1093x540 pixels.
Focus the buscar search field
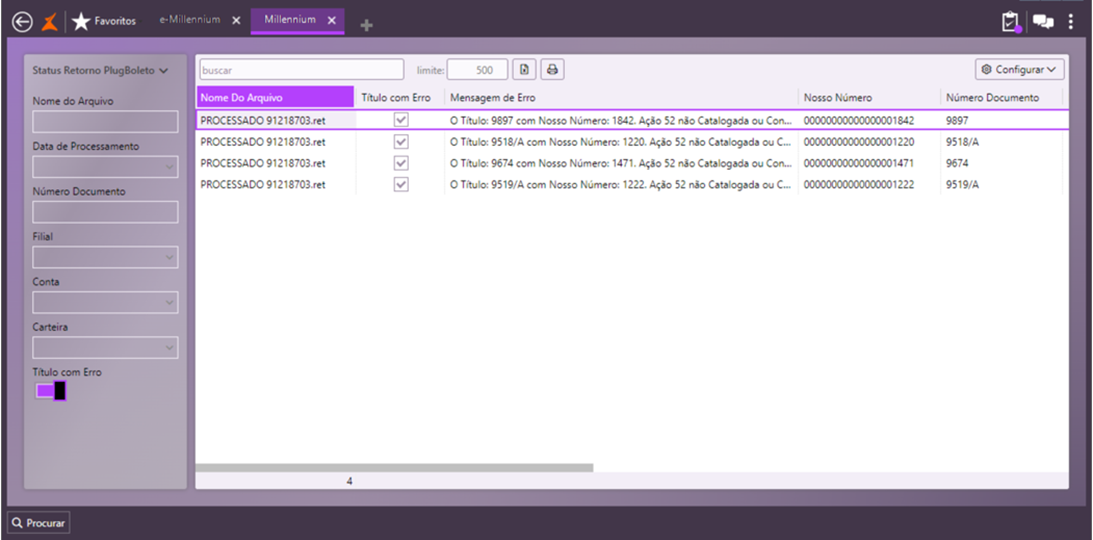[x=301, y=70]
